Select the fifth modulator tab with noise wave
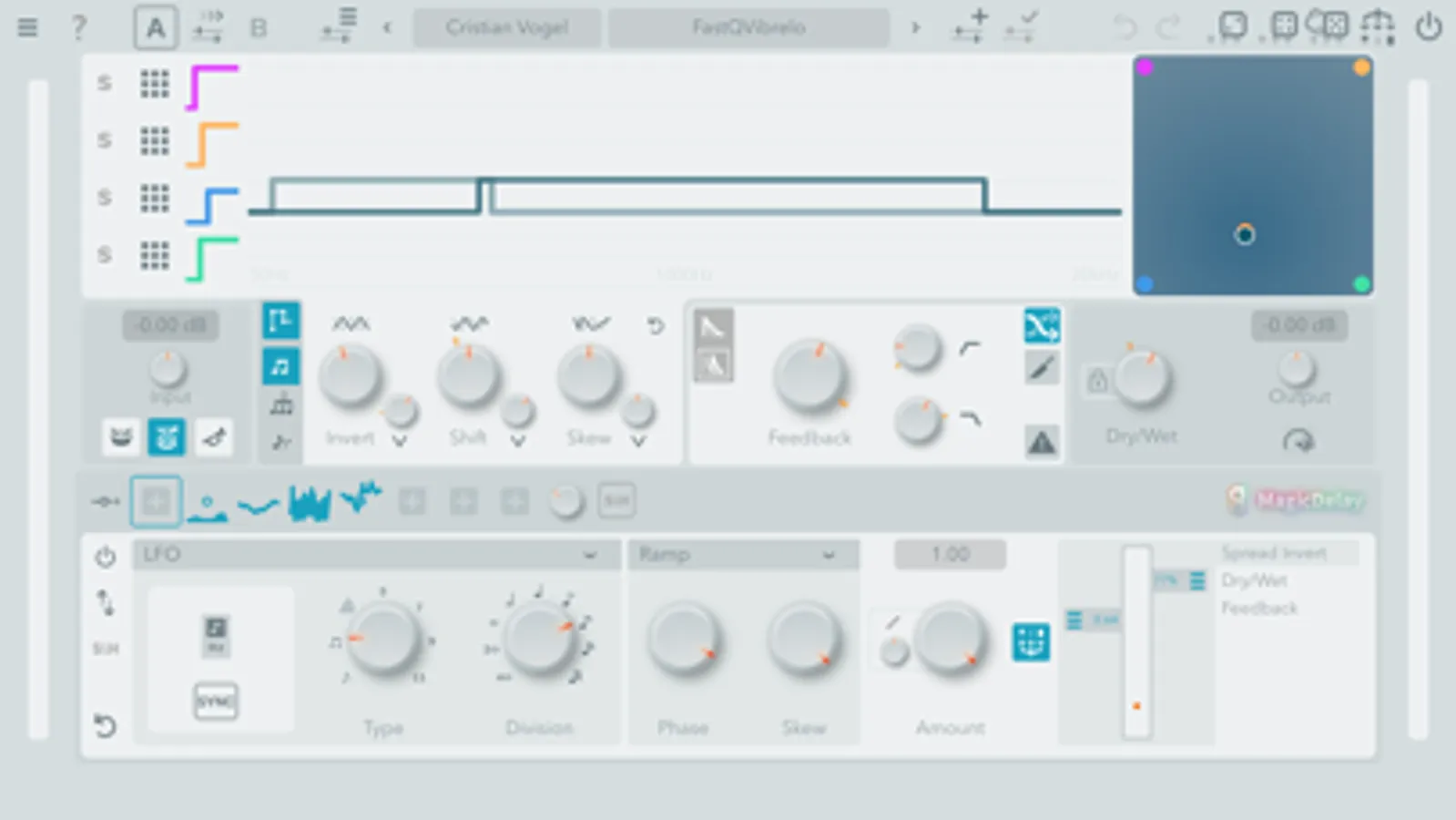Screen dimensions: 1456x820 tap(361, 498)
